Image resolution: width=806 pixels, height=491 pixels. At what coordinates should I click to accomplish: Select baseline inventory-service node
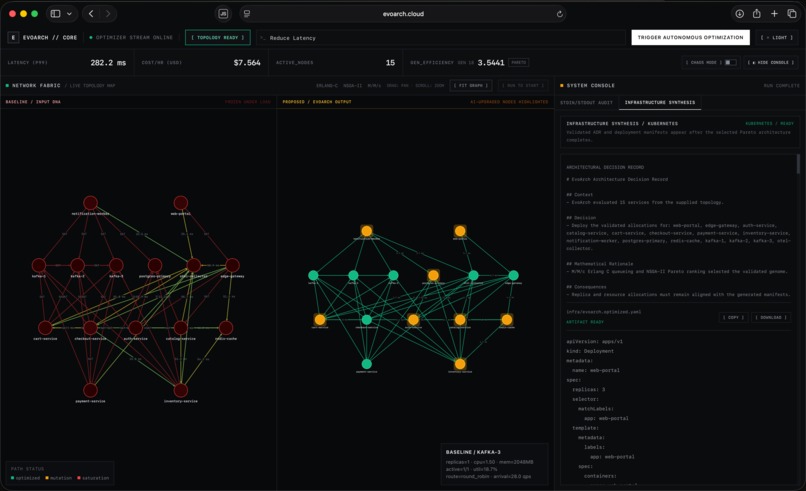[x=180, y=390]
